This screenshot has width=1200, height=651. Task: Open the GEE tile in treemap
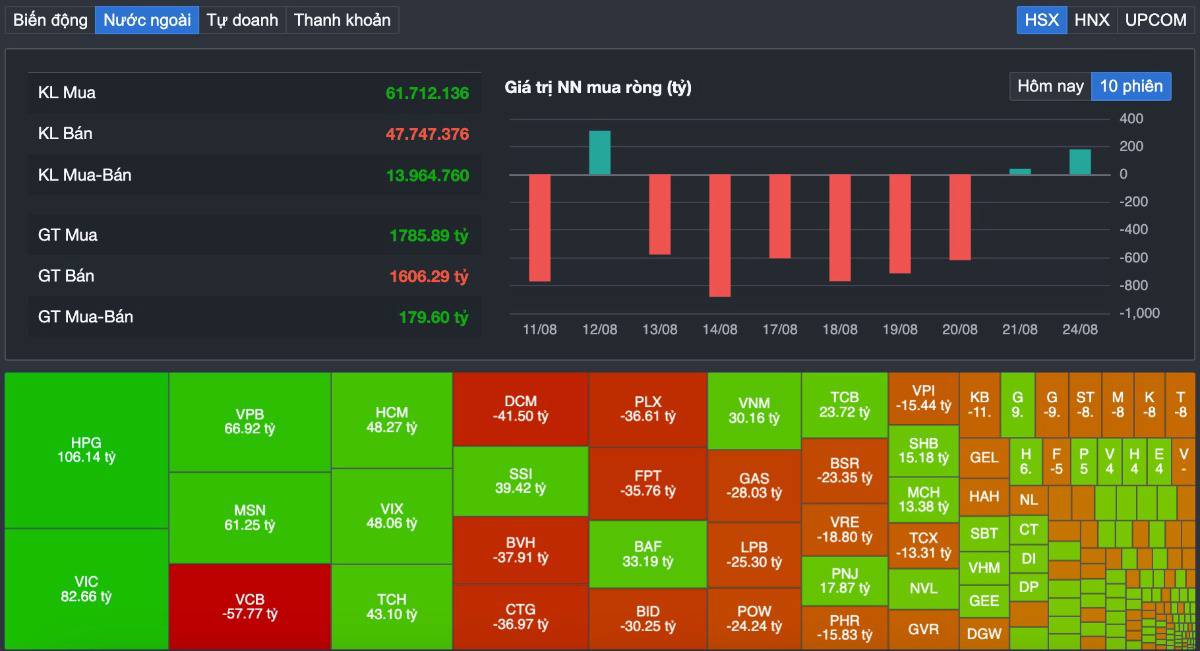[x=984, y=601]
